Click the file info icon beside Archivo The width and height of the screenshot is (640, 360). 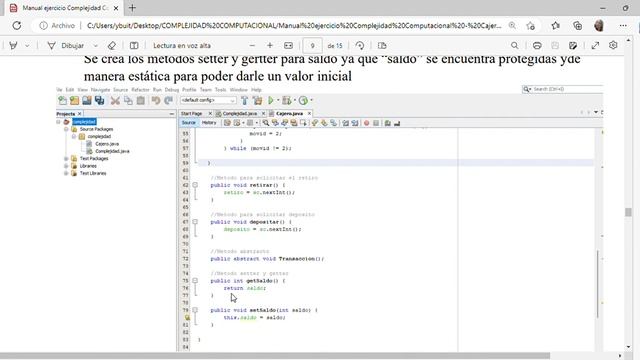point(43,25)
